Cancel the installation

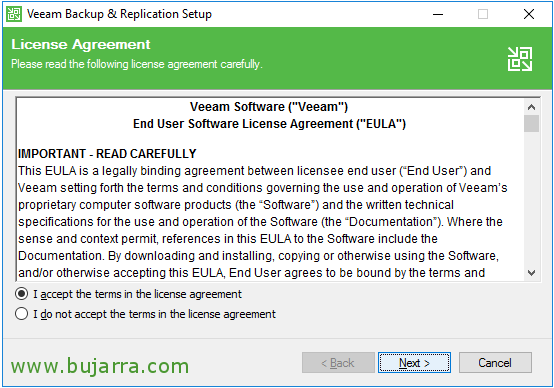click(x=495, y=363)
